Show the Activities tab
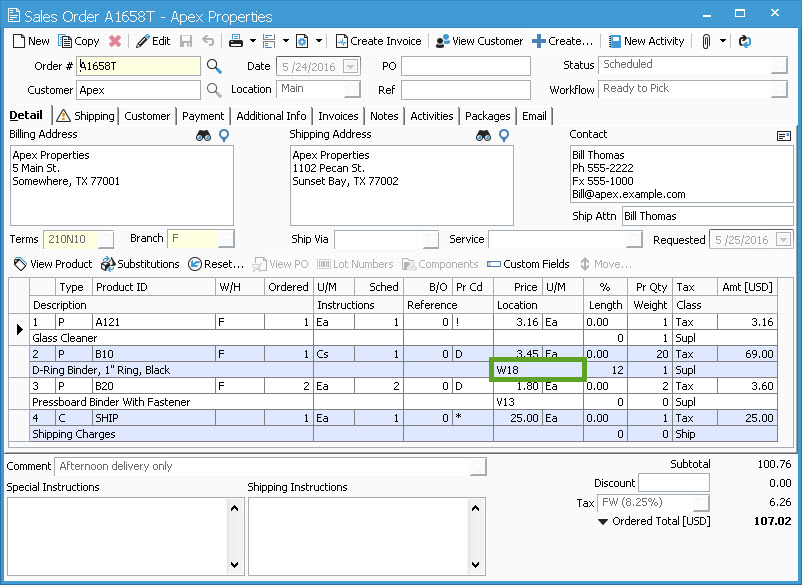 pos(432,116)
